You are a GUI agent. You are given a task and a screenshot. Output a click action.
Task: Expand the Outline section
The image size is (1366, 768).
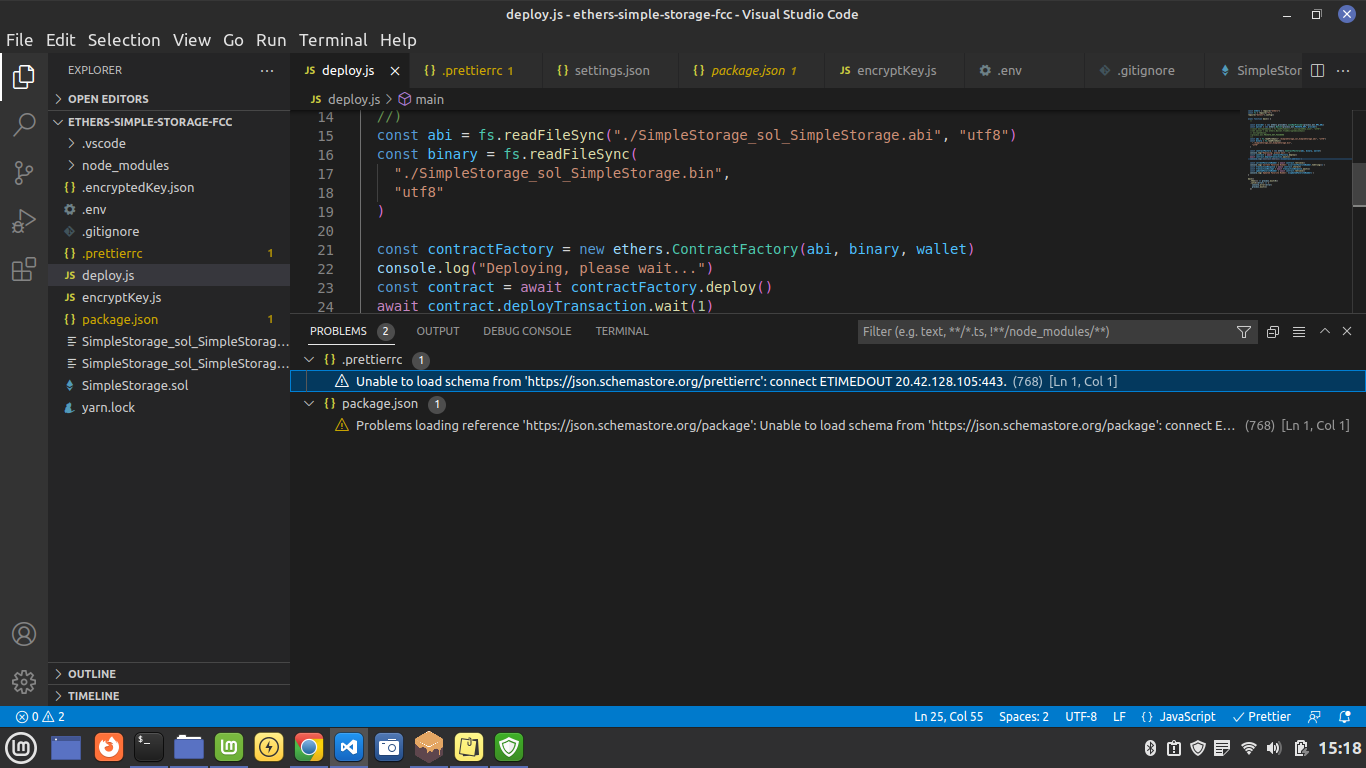169,674
